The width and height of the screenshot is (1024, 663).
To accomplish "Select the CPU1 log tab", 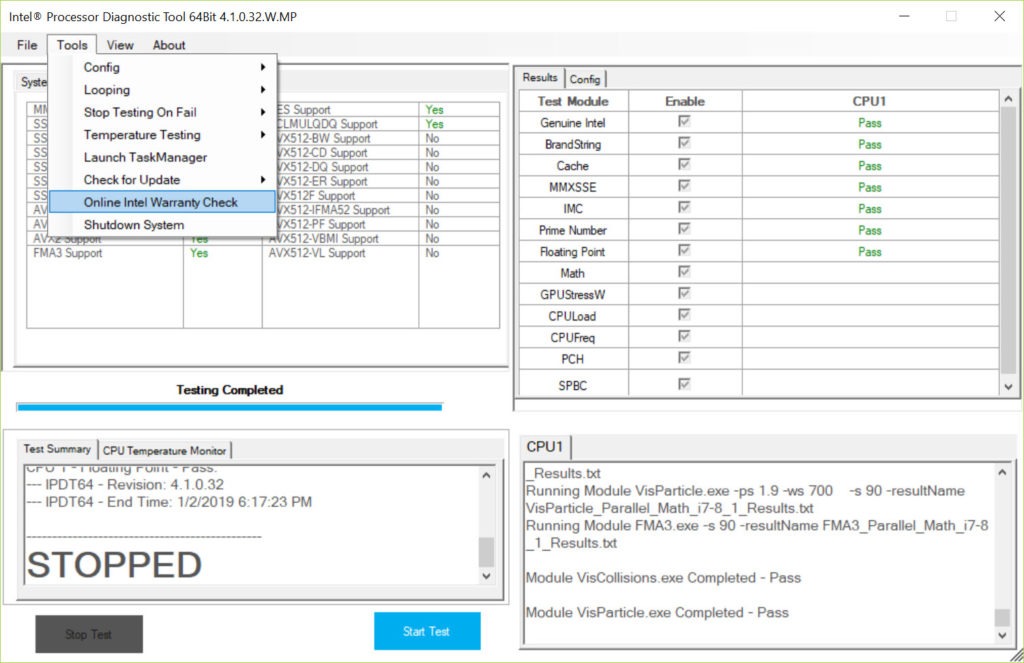I will point(545,447).
